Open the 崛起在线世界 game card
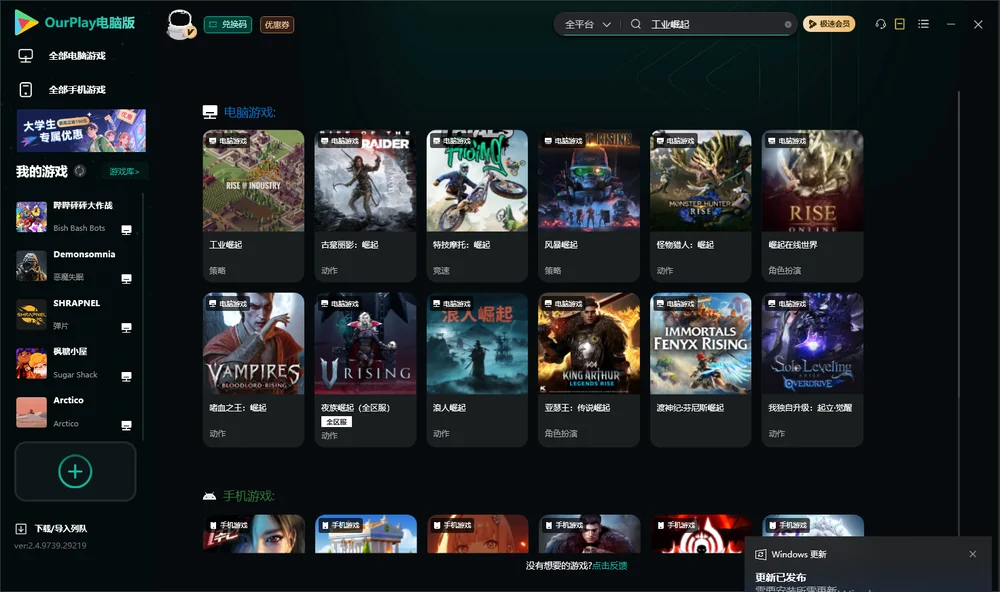 click(x=812, y=205)
